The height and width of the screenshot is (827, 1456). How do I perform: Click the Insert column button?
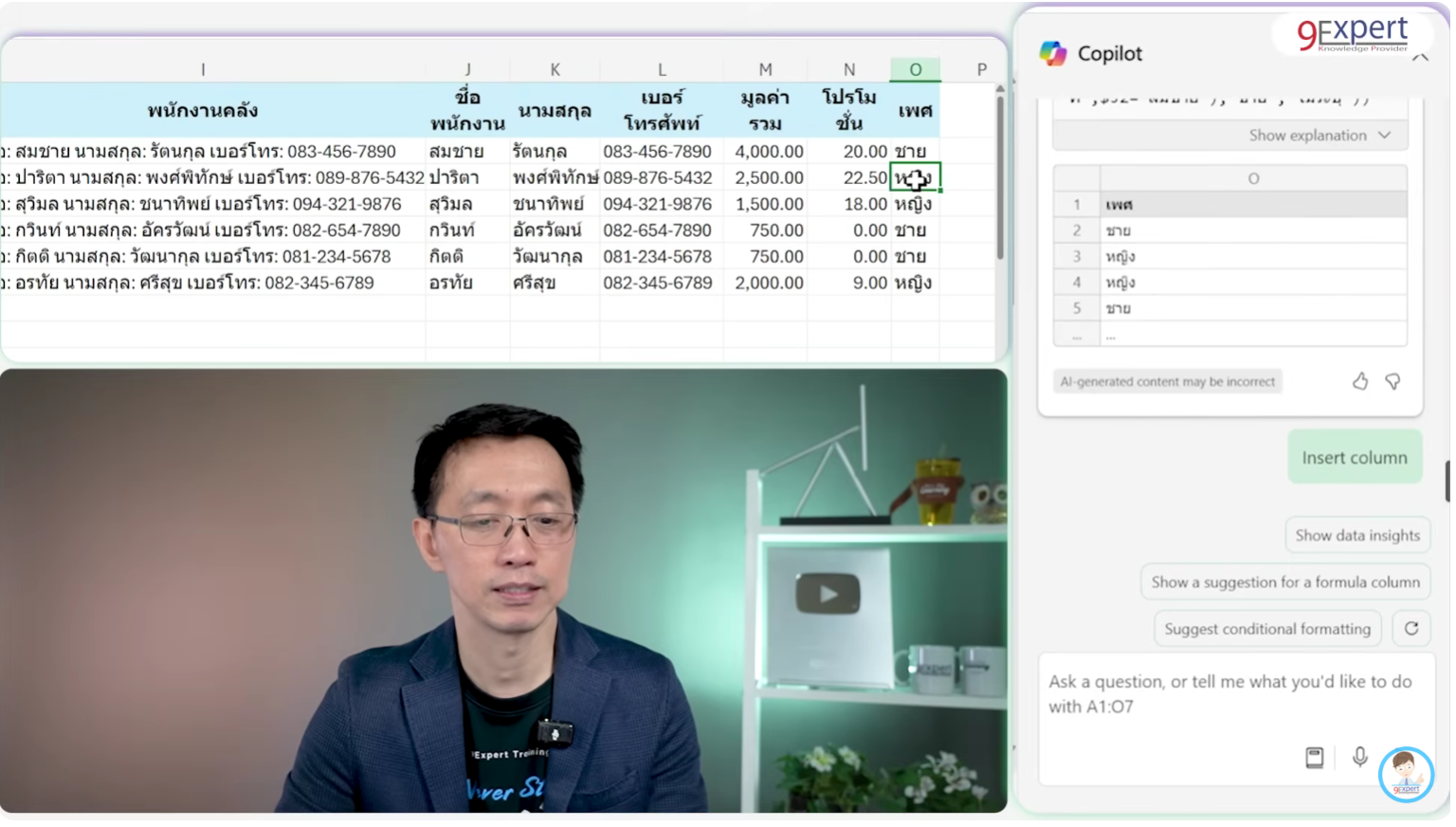point(1355,456)
